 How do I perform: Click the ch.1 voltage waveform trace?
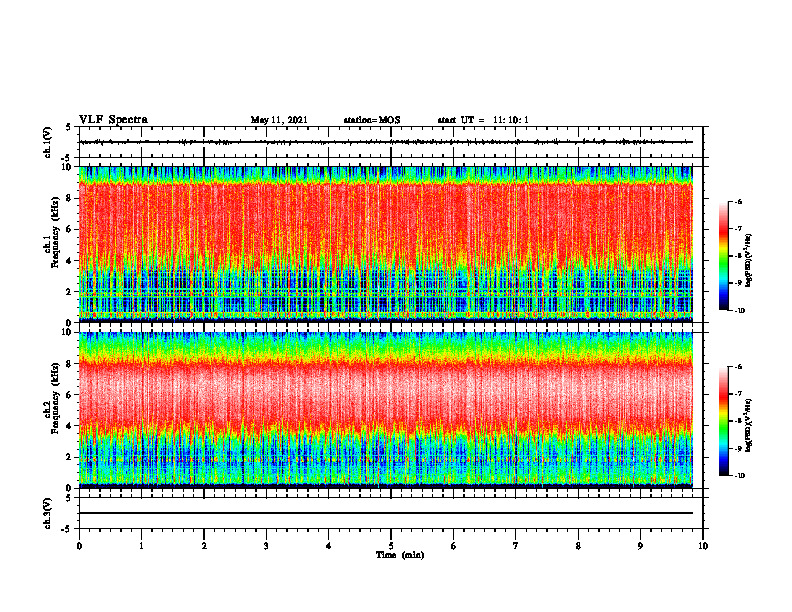(386, 142)
